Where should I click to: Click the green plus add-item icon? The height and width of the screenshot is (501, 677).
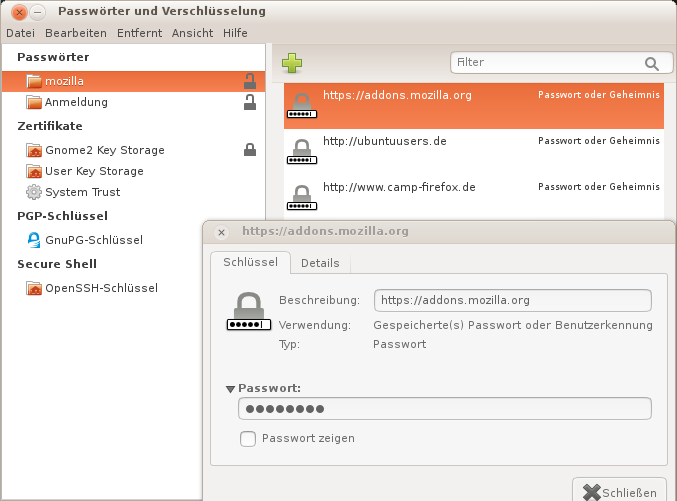pos(292,64)
